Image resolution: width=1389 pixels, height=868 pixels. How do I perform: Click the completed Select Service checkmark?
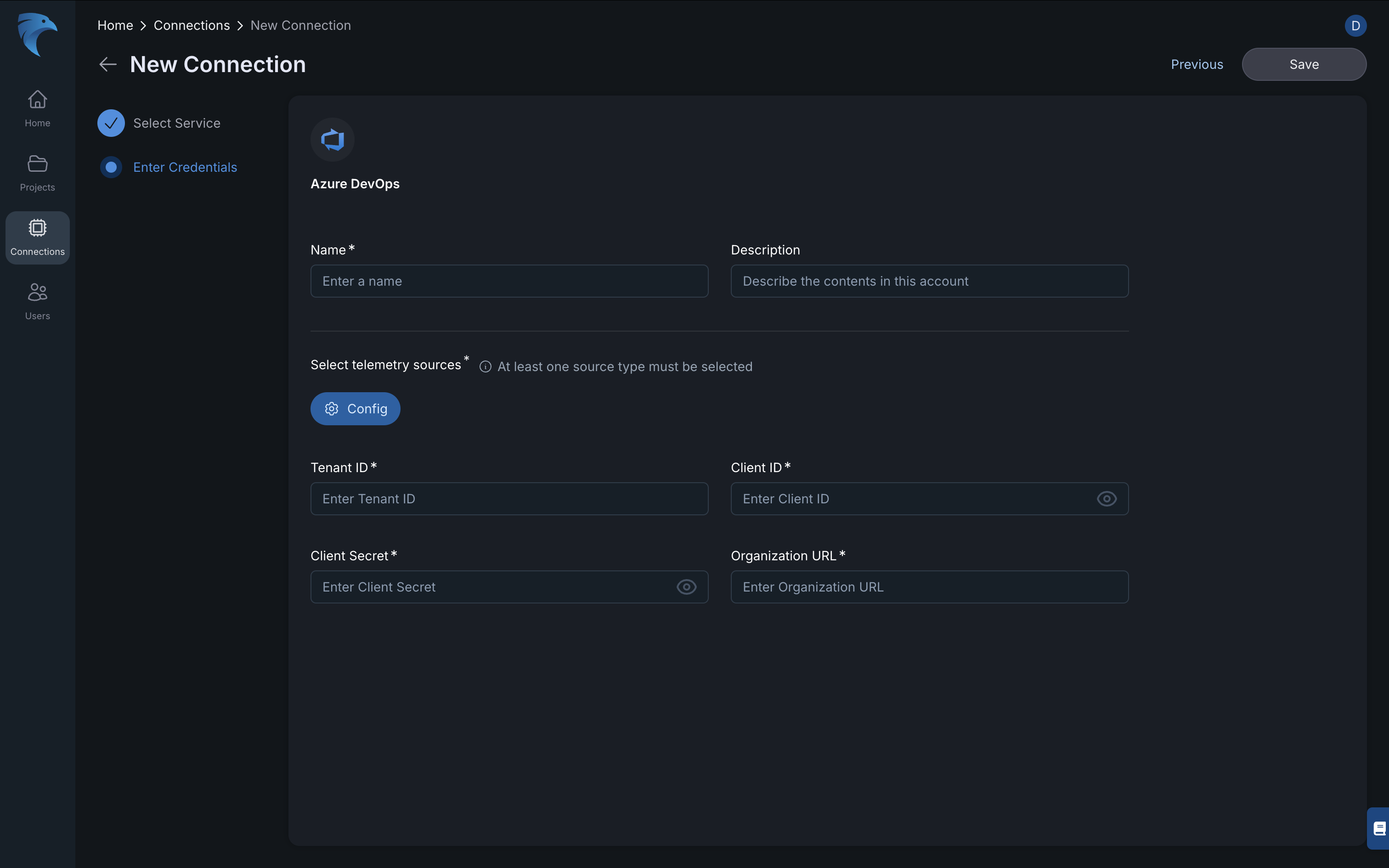(111, 122)
